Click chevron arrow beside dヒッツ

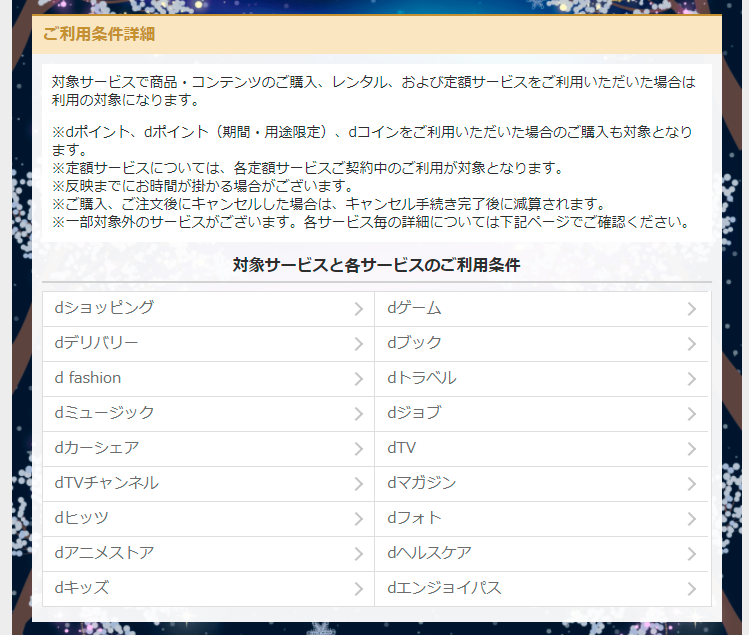pos(359,519)
